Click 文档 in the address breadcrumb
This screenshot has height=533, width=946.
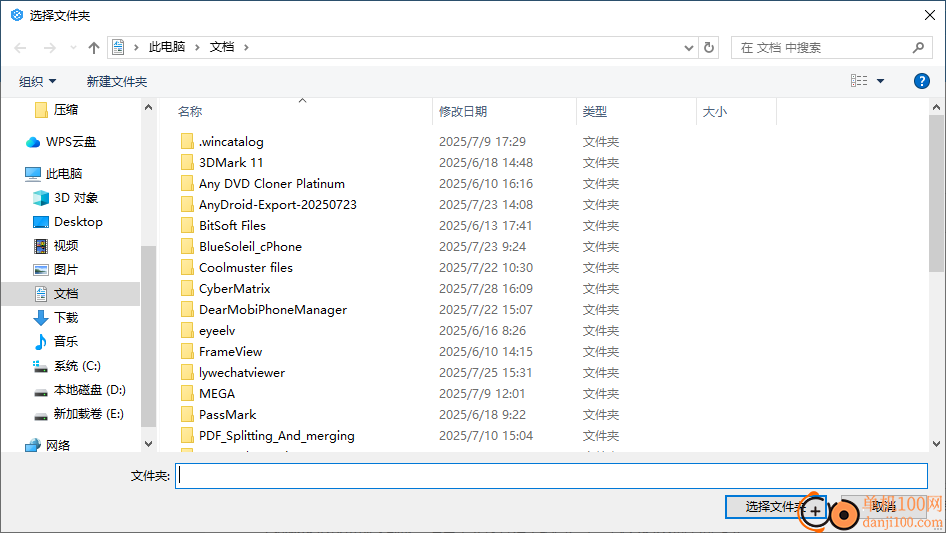point(221,47)
